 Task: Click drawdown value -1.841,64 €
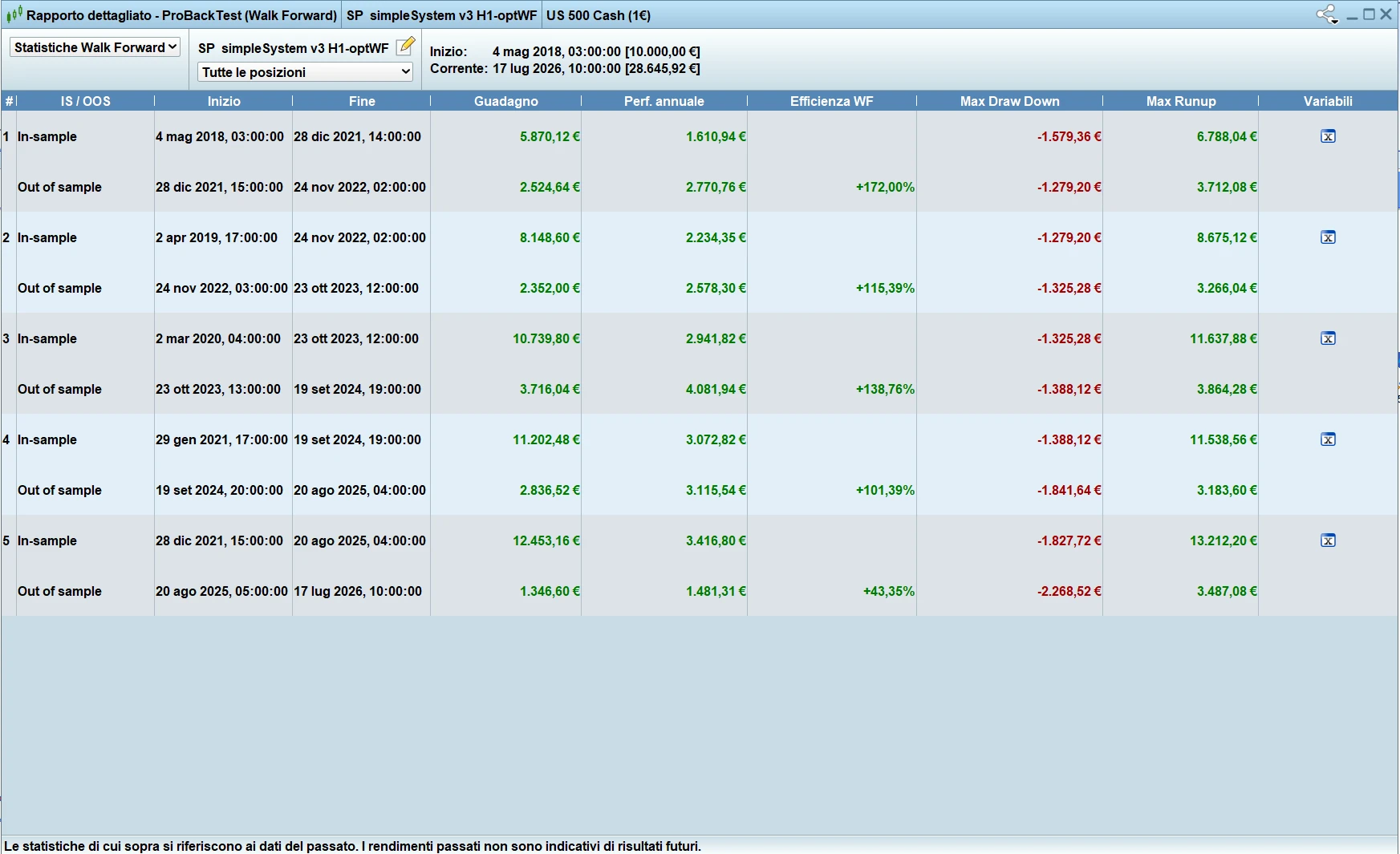[1069, 490]
